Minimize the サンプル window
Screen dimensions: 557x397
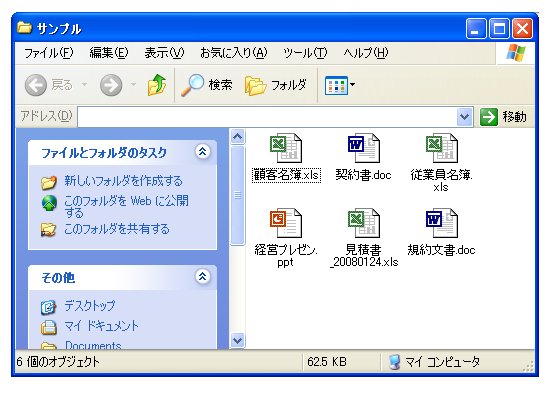[x=476, y=28]
